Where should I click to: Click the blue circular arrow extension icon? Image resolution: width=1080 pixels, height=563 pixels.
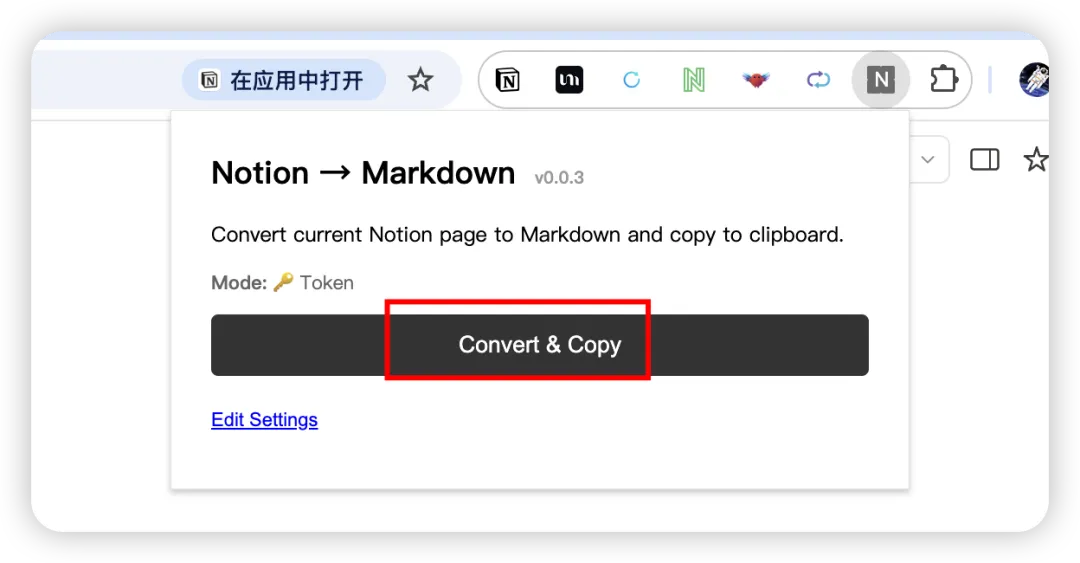pos(632,80)
